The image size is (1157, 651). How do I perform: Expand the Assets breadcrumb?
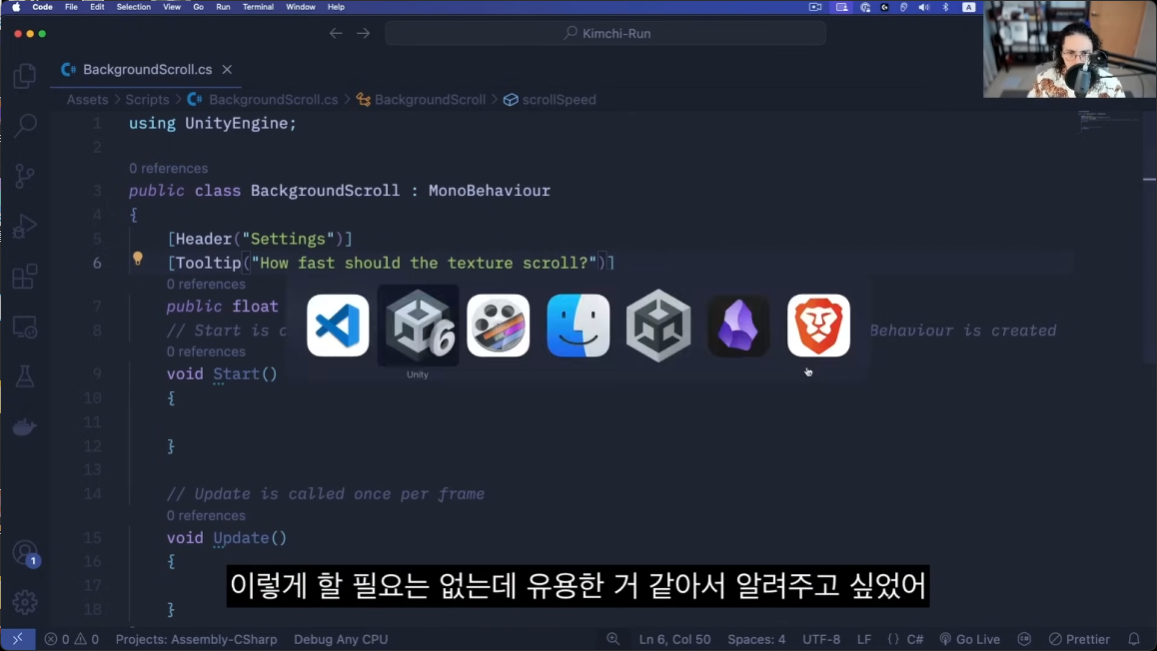pos(87,100)
